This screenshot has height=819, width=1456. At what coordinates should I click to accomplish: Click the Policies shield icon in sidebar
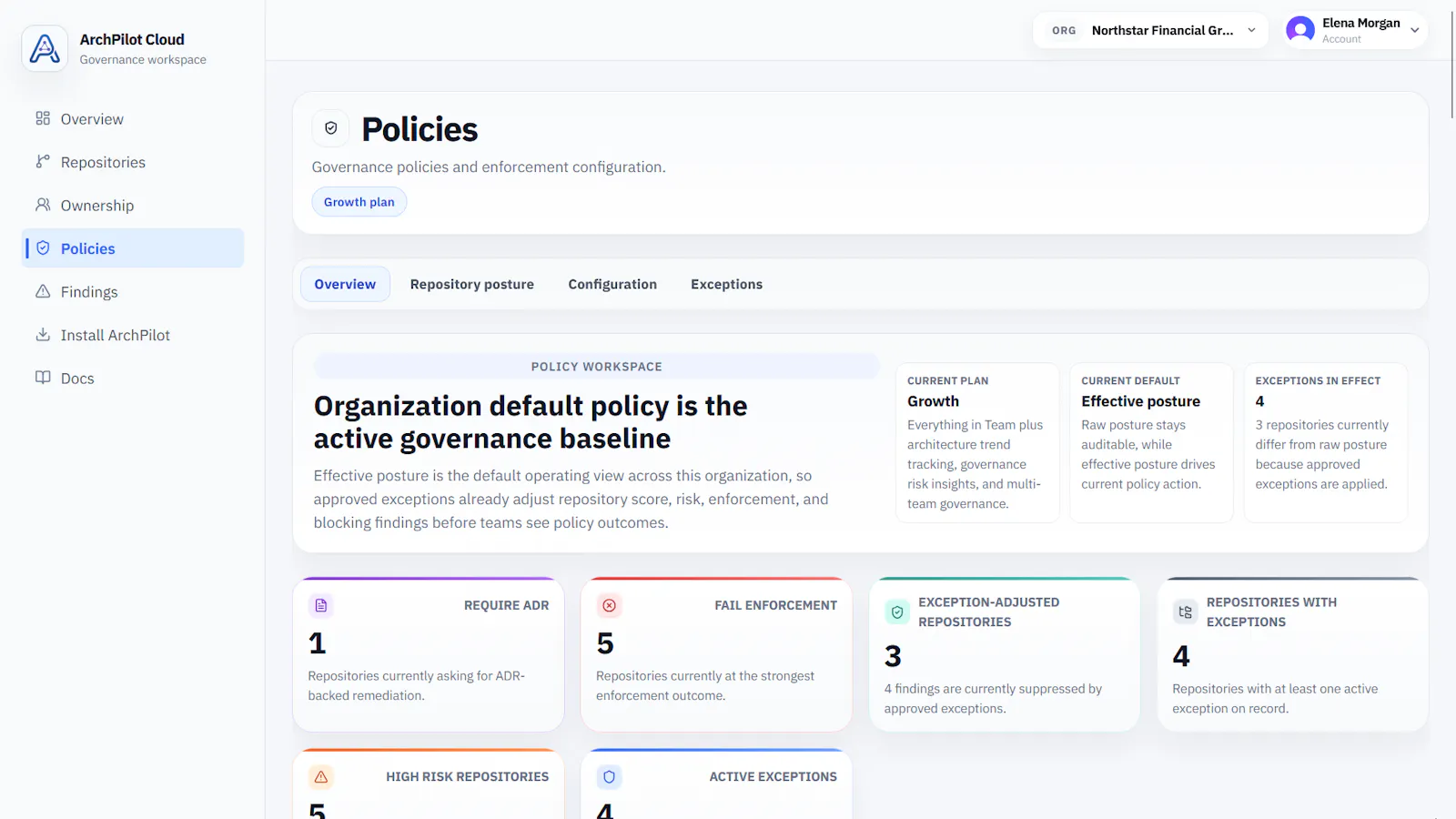[43, 248]
